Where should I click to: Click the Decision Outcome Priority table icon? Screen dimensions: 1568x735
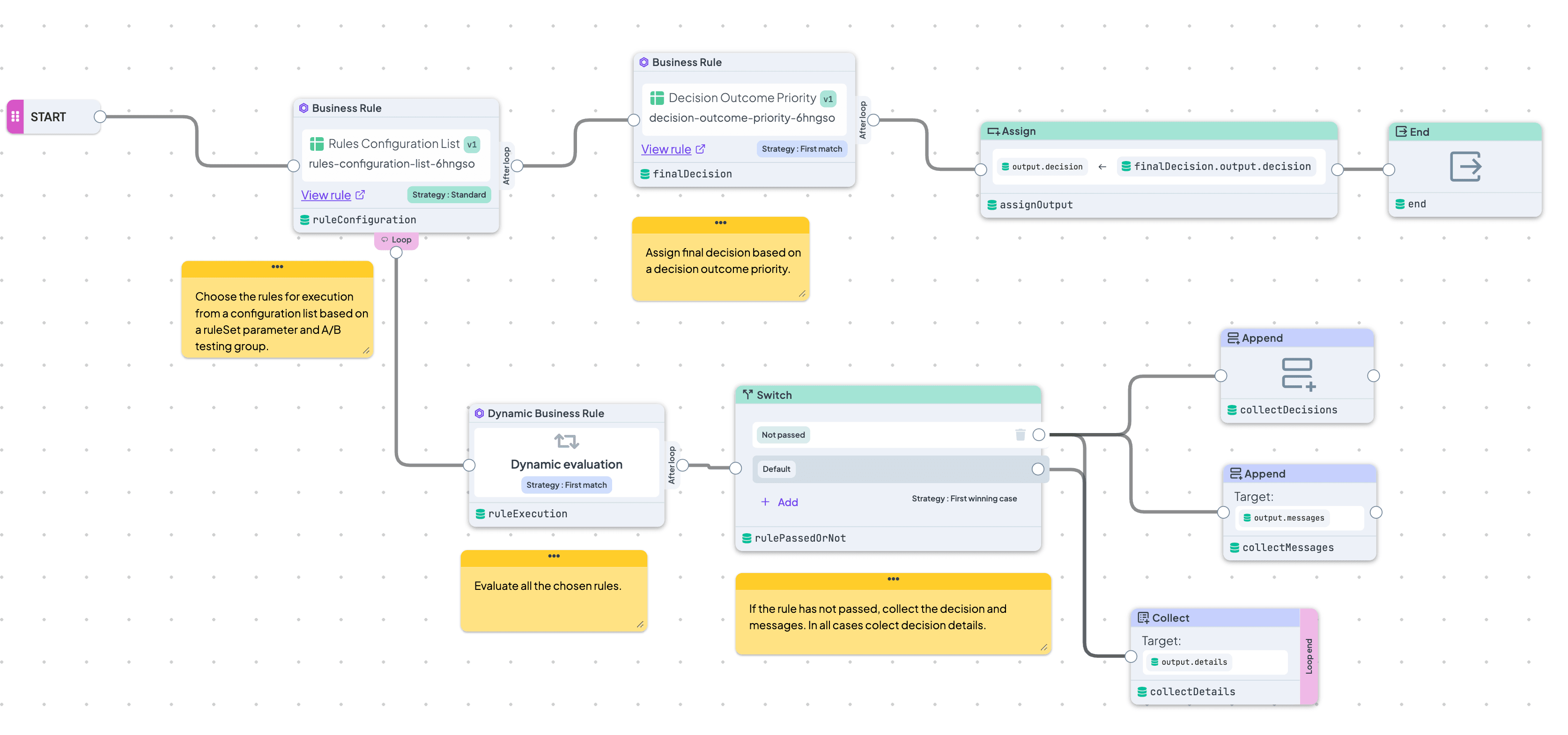click(657, 98)
